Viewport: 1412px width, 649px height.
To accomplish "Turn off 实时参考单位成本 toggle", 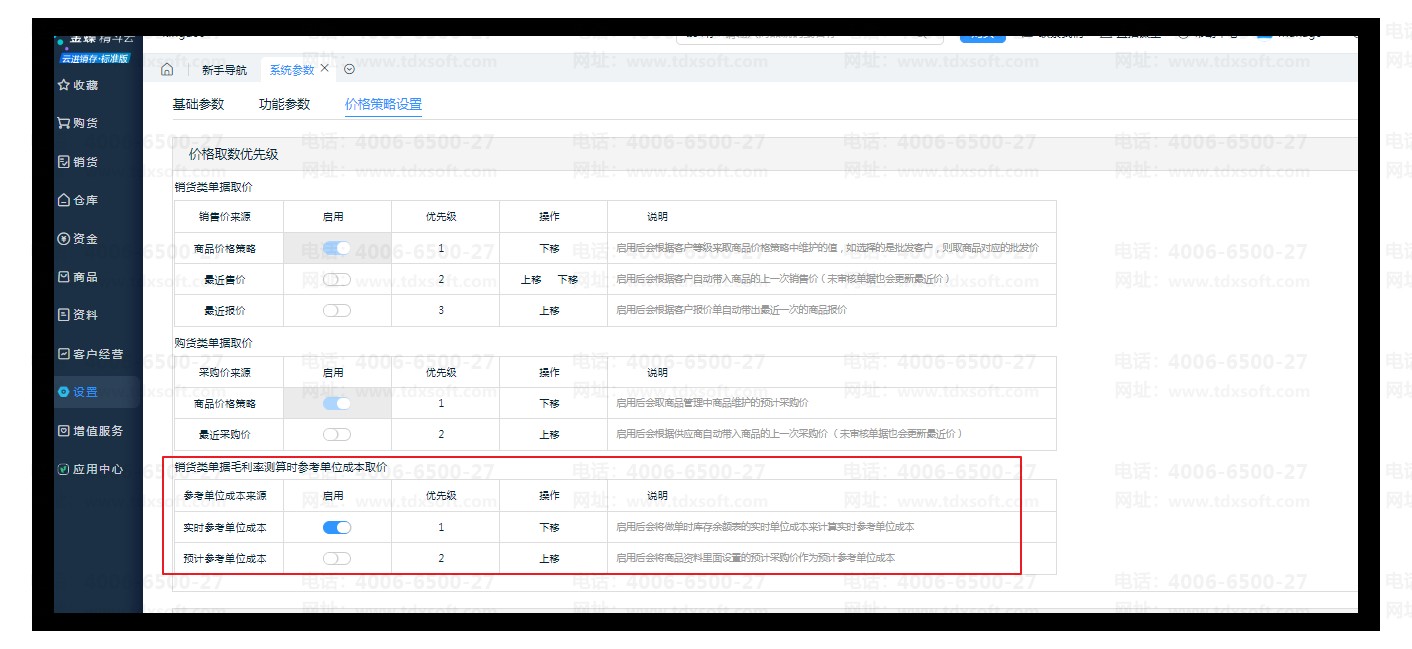I will coord(337,527).
